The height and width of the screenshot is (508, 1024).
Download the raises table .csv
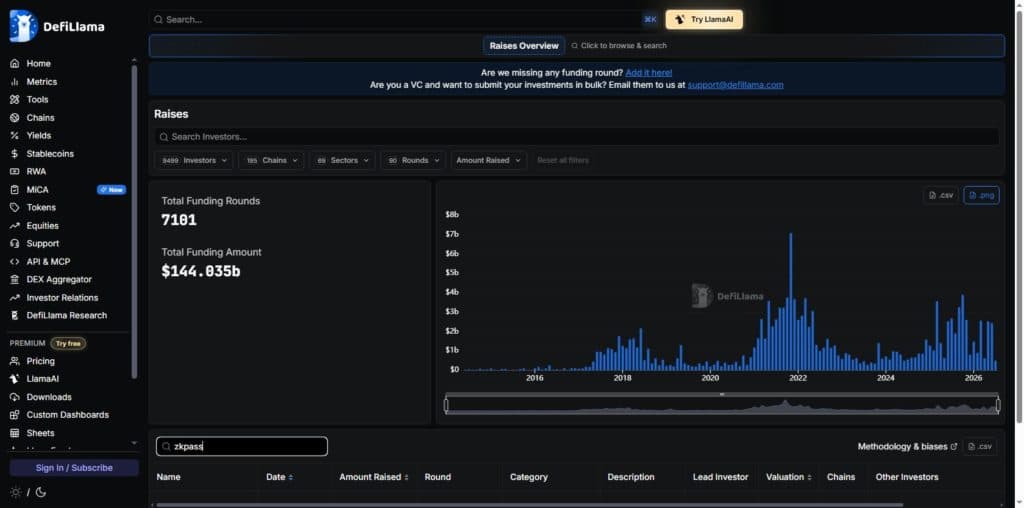tap(980, 447)
